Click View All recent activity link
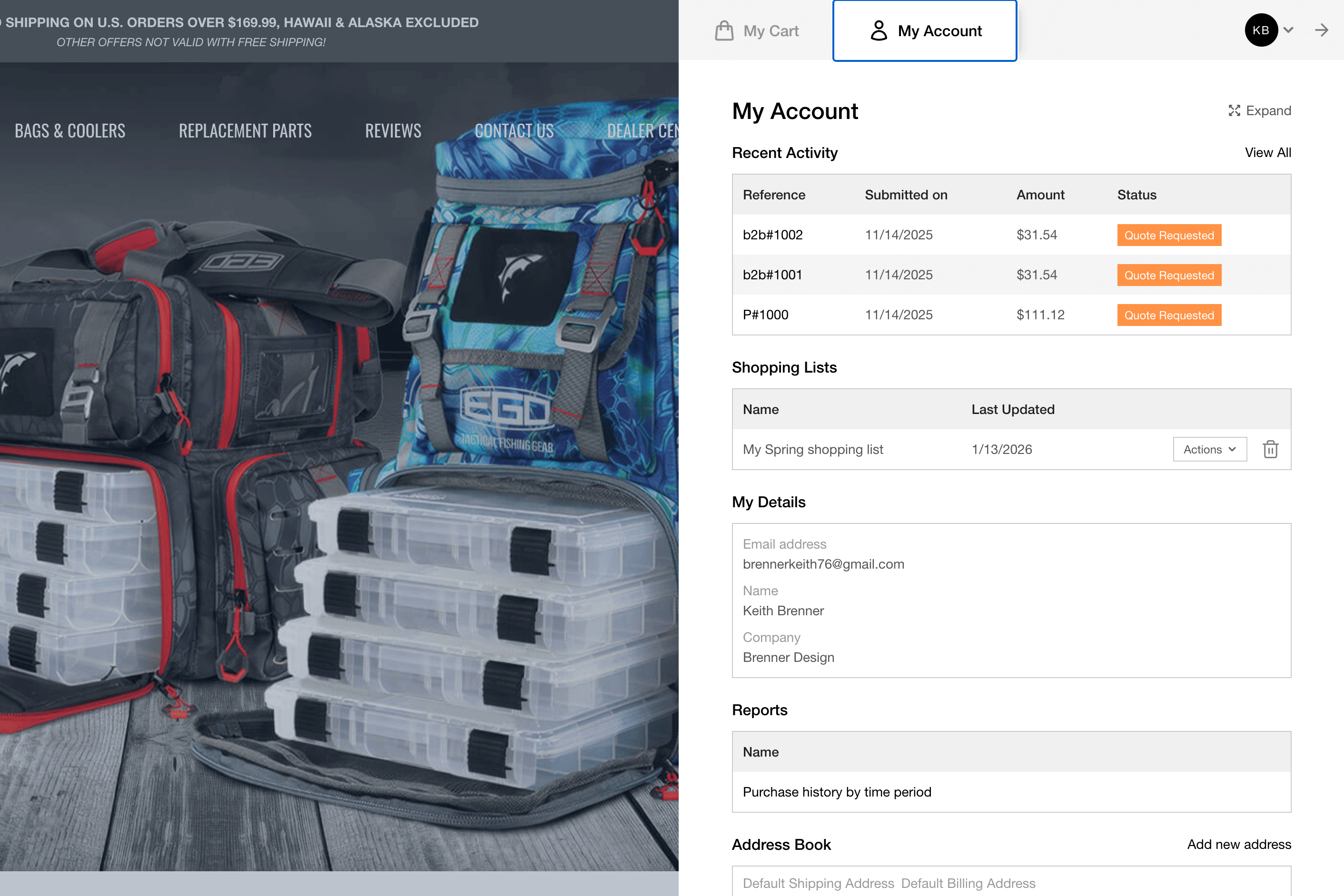The height and width of the screenshot is (896, 1344). 1267,153
